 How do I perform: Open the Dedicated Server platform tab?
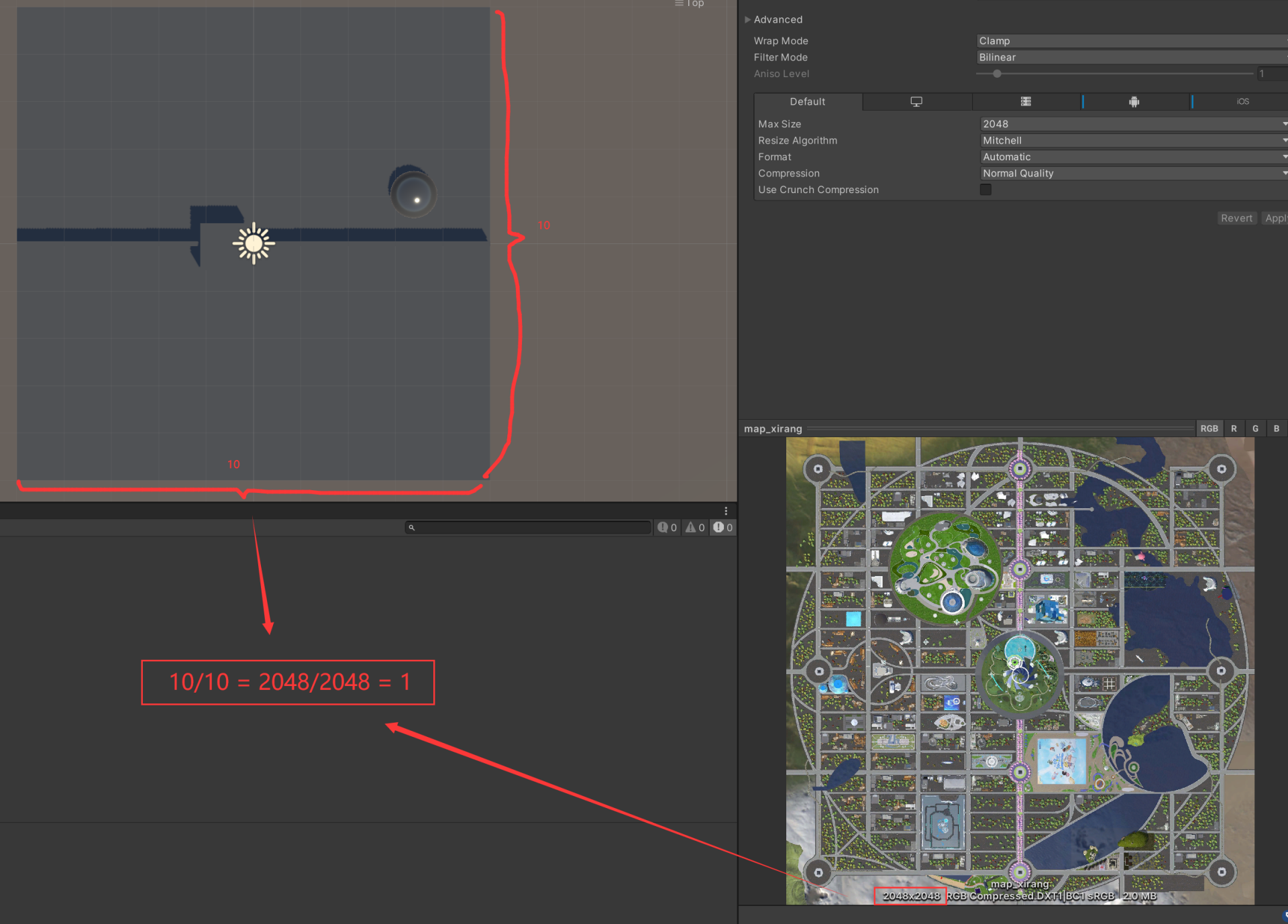(1026, 102)
